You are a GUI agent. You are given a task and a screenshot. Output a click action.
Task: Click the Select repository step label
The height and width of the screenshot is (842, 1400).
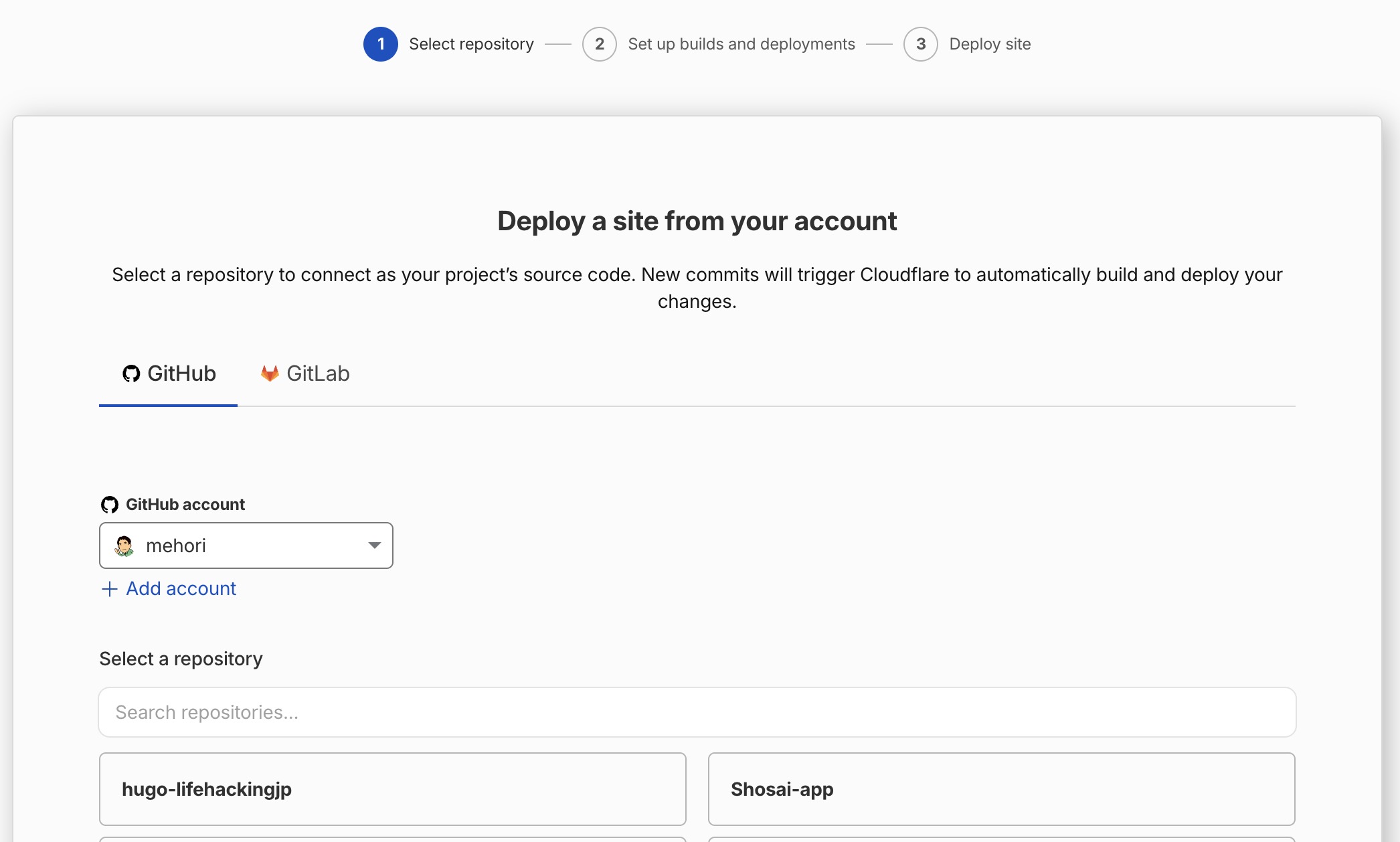point(472,44)
